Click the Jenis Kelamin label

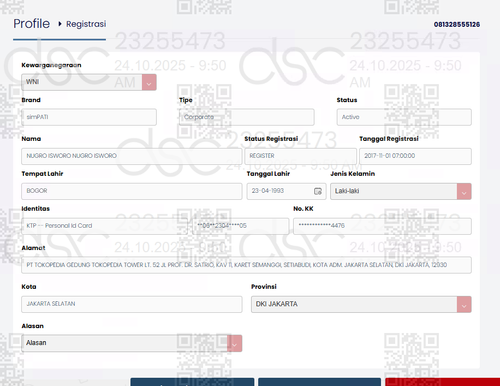353,174
